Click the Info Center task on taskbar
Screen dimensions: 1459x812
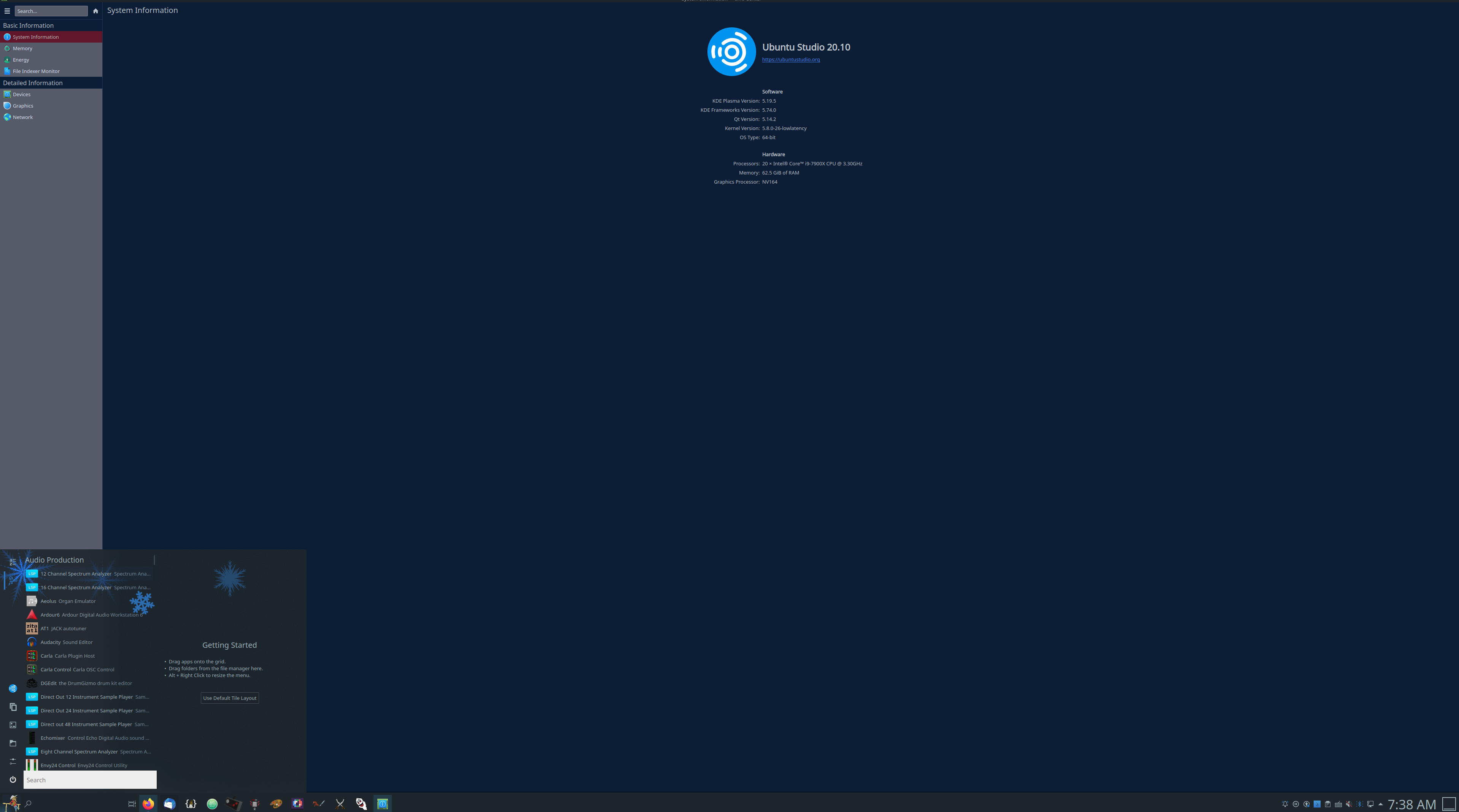382,804
